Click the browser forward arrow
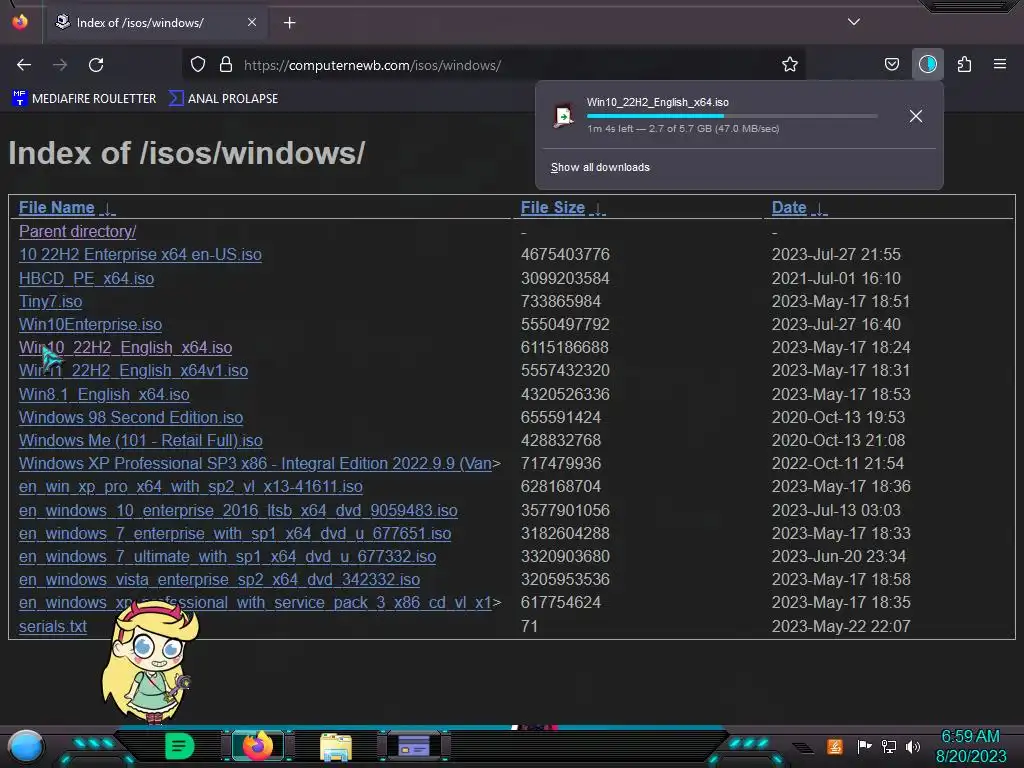 pyautogui.click(x=60, y=65)
